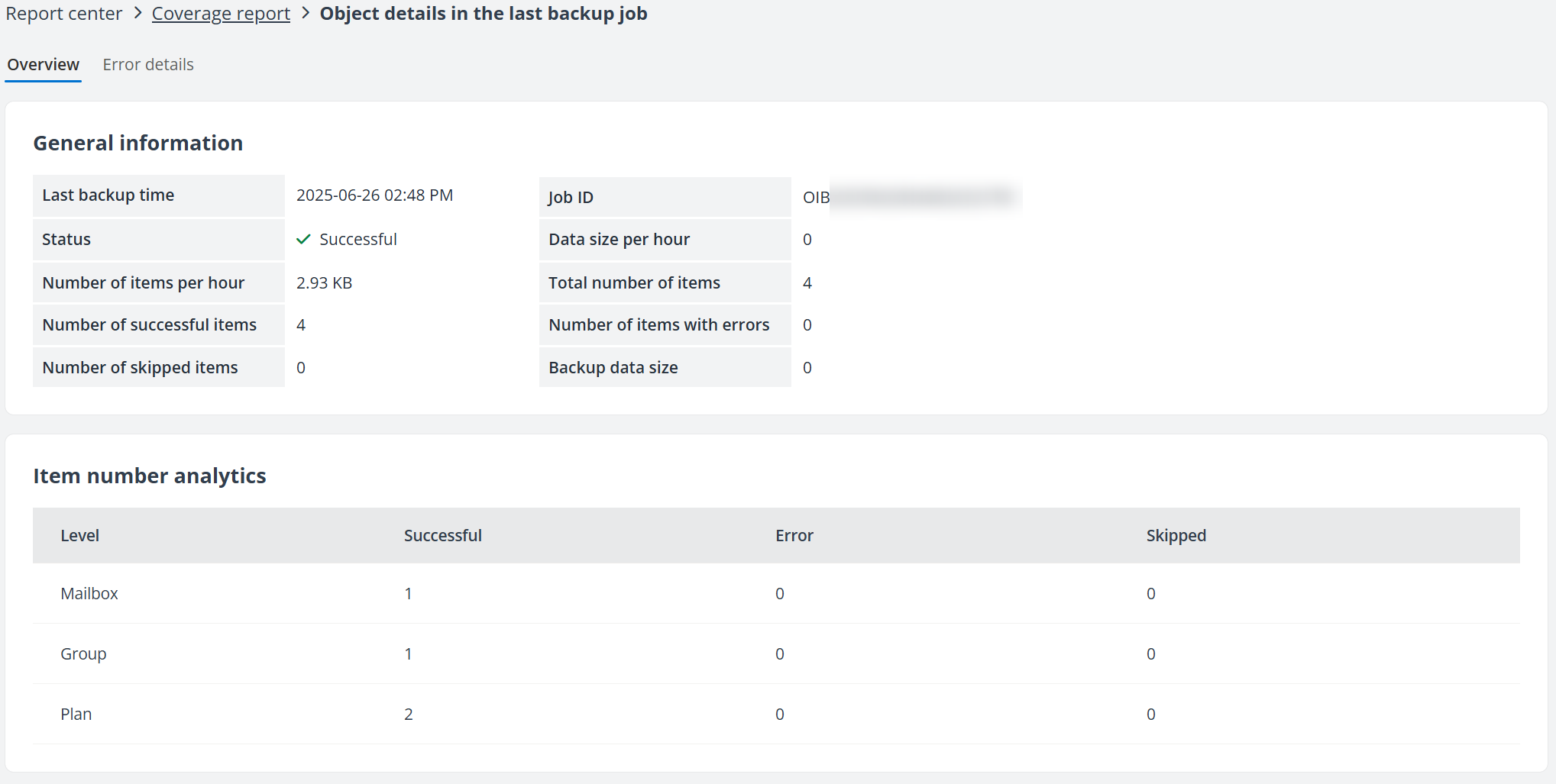The height and width of the screenshot is (784, 1556).
Task: Click the Total number of items value
Action: [x=807, y=282]
